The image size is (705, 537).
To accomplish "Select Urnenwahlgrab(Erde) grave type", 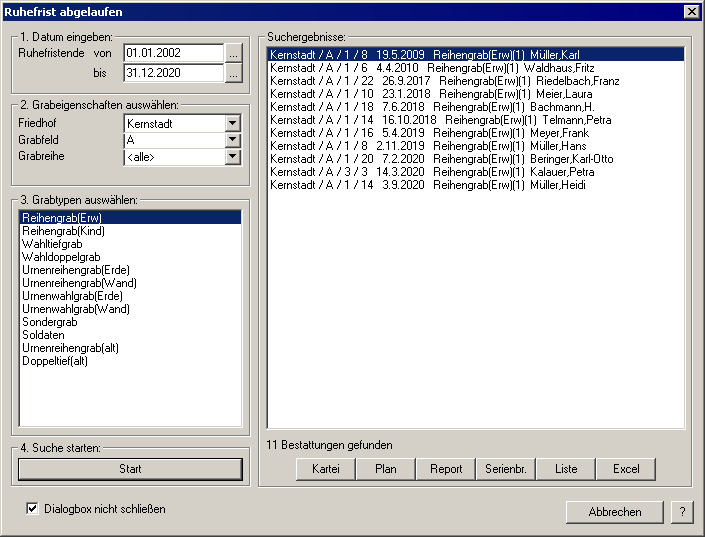I will coord(130,296).
